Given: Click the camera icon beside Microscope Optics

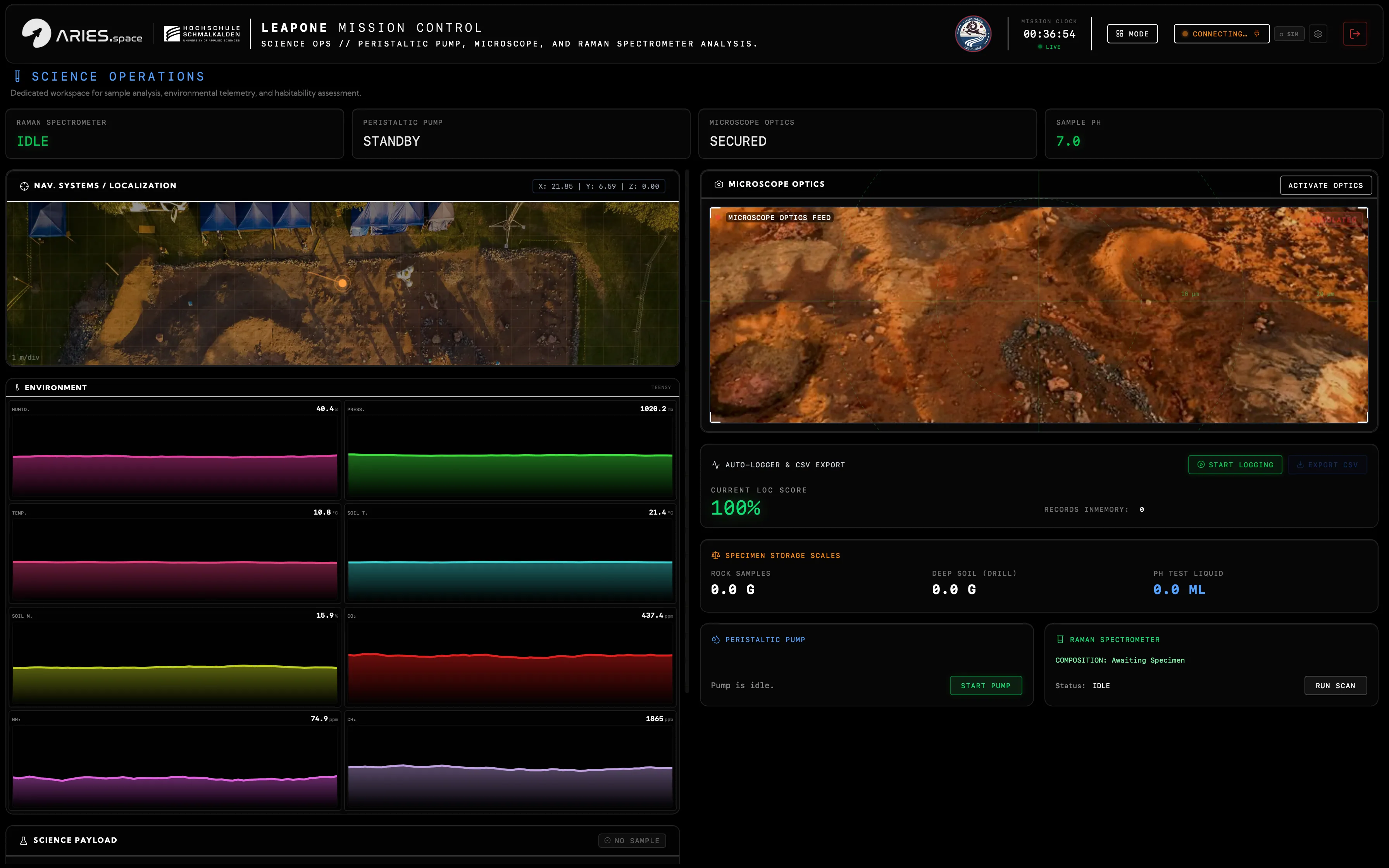Looking at the screenshot, I should point(719,184).
